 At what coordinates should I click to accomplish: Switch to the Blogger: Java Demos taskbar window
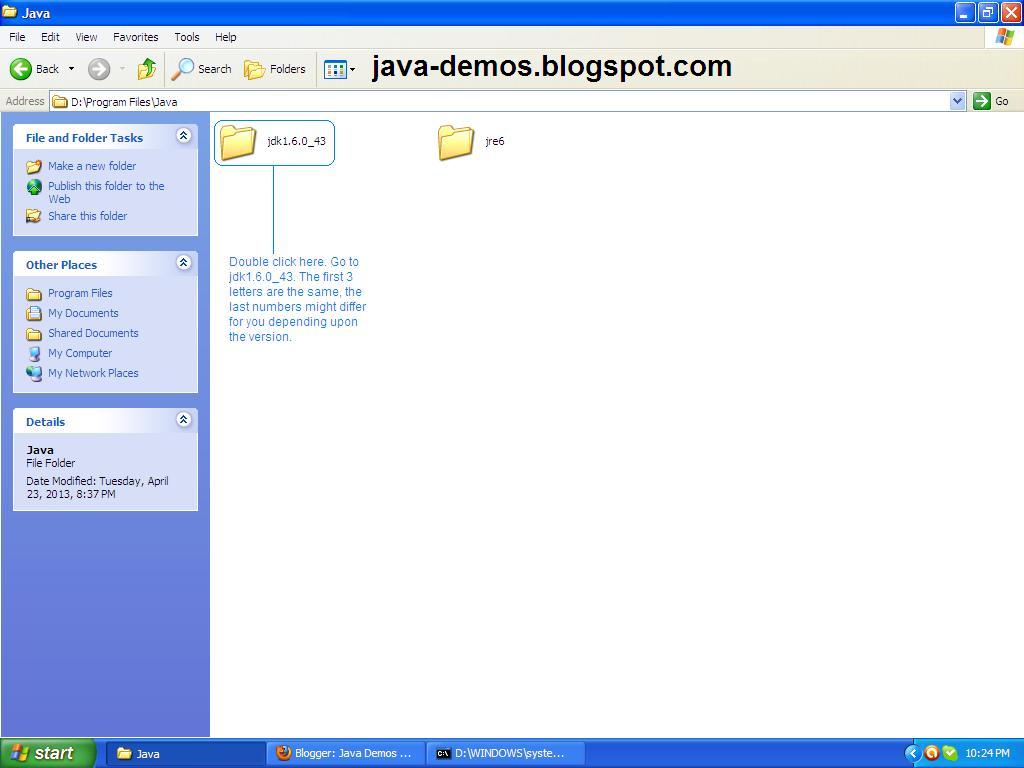click(345, 753)
